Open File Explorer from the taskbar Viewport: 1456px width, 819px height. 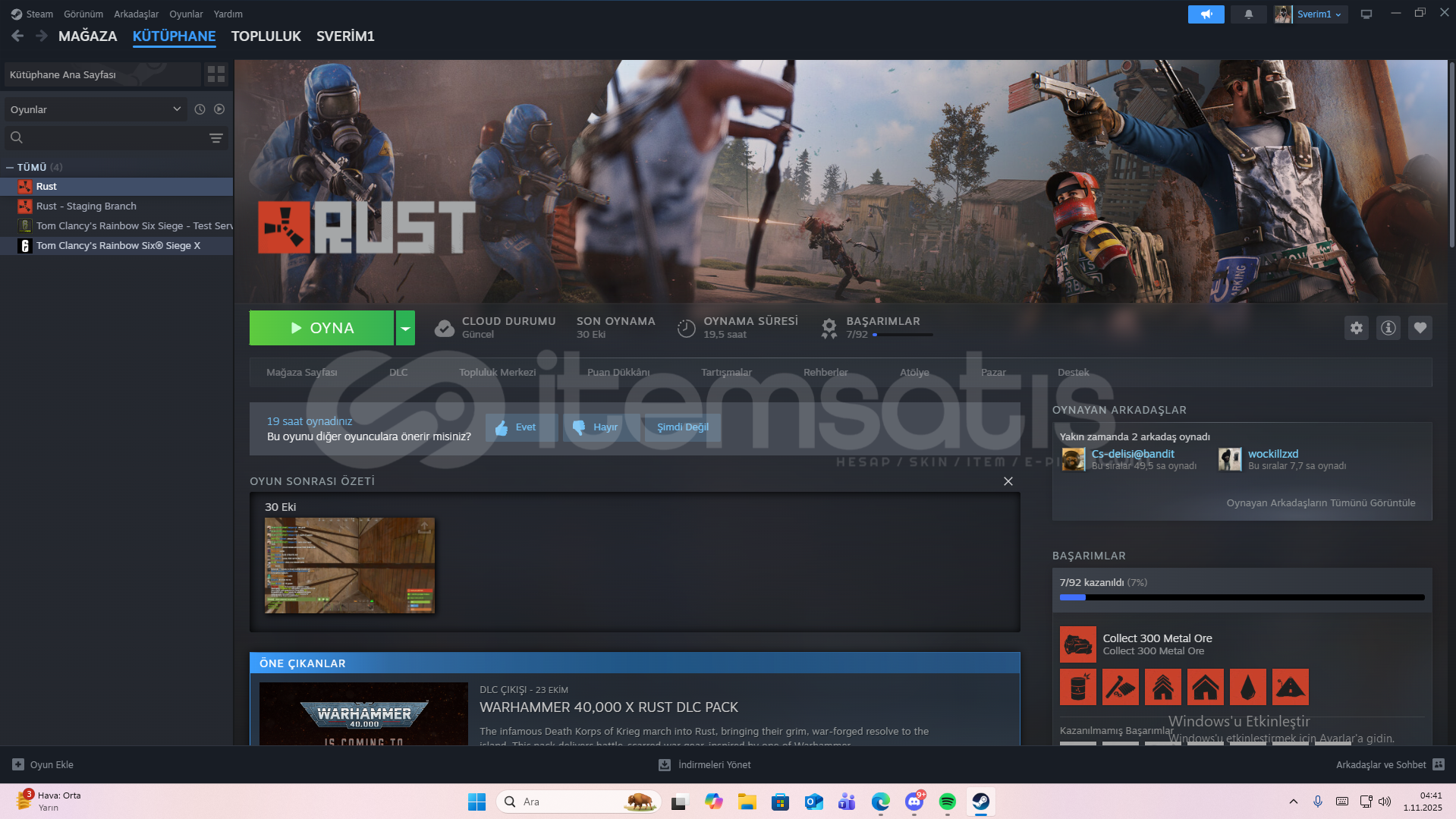tap(747, 802)
